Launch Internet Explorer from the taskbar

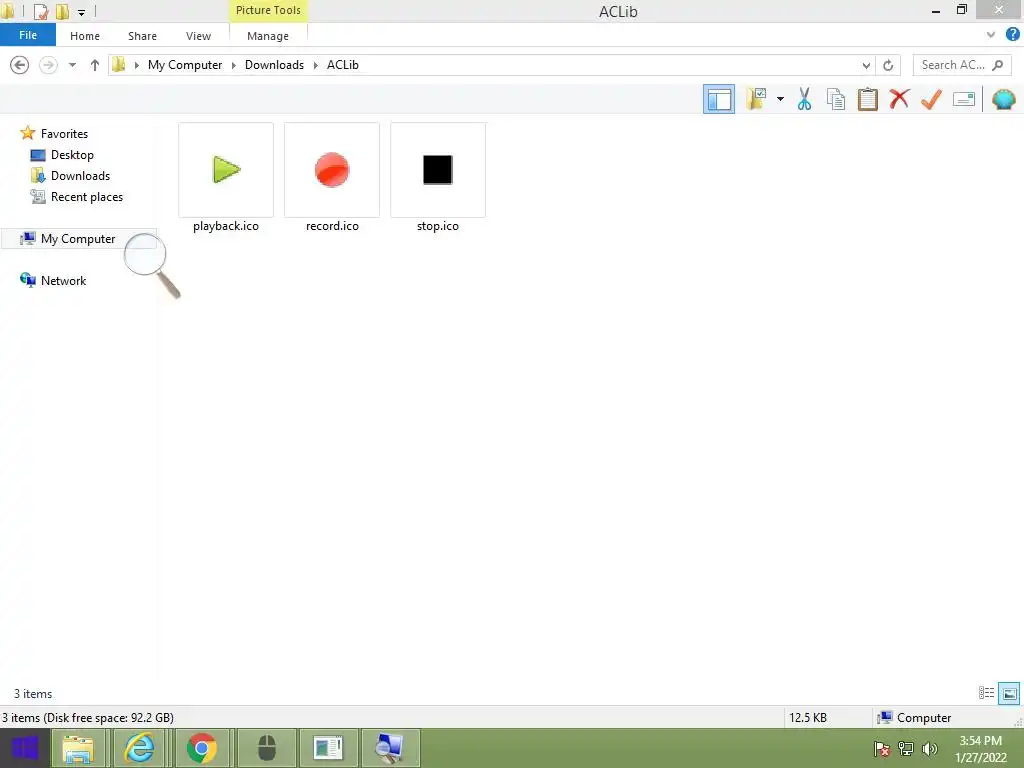[139, 748]
